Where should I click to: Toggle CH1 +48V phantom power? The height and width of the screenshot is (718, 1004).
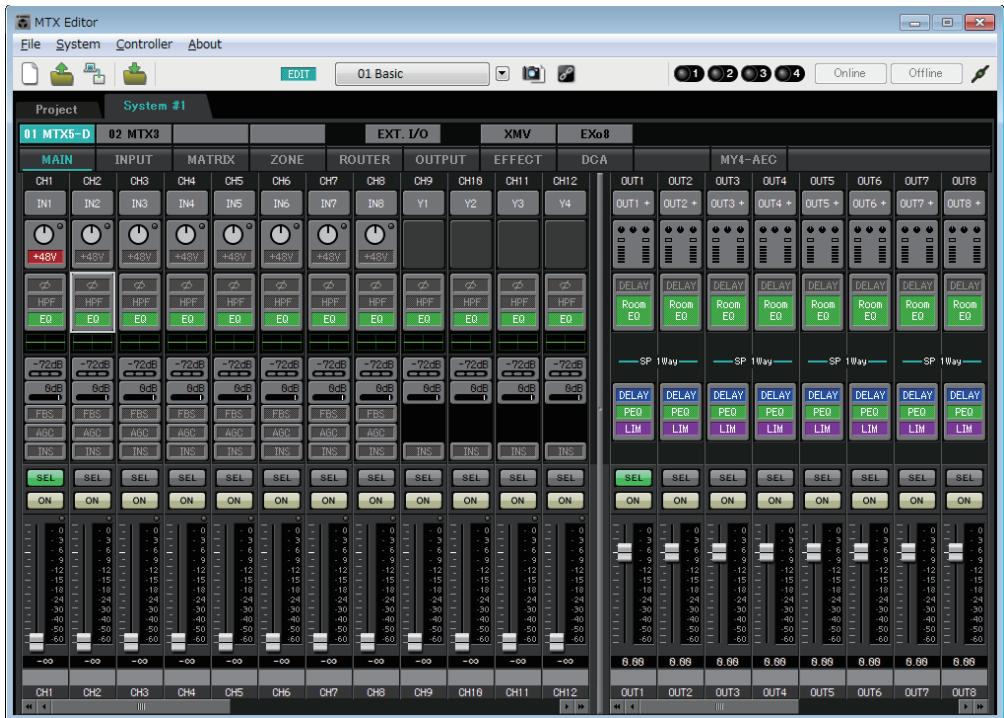pyautogui.click(x=45, y=257)
